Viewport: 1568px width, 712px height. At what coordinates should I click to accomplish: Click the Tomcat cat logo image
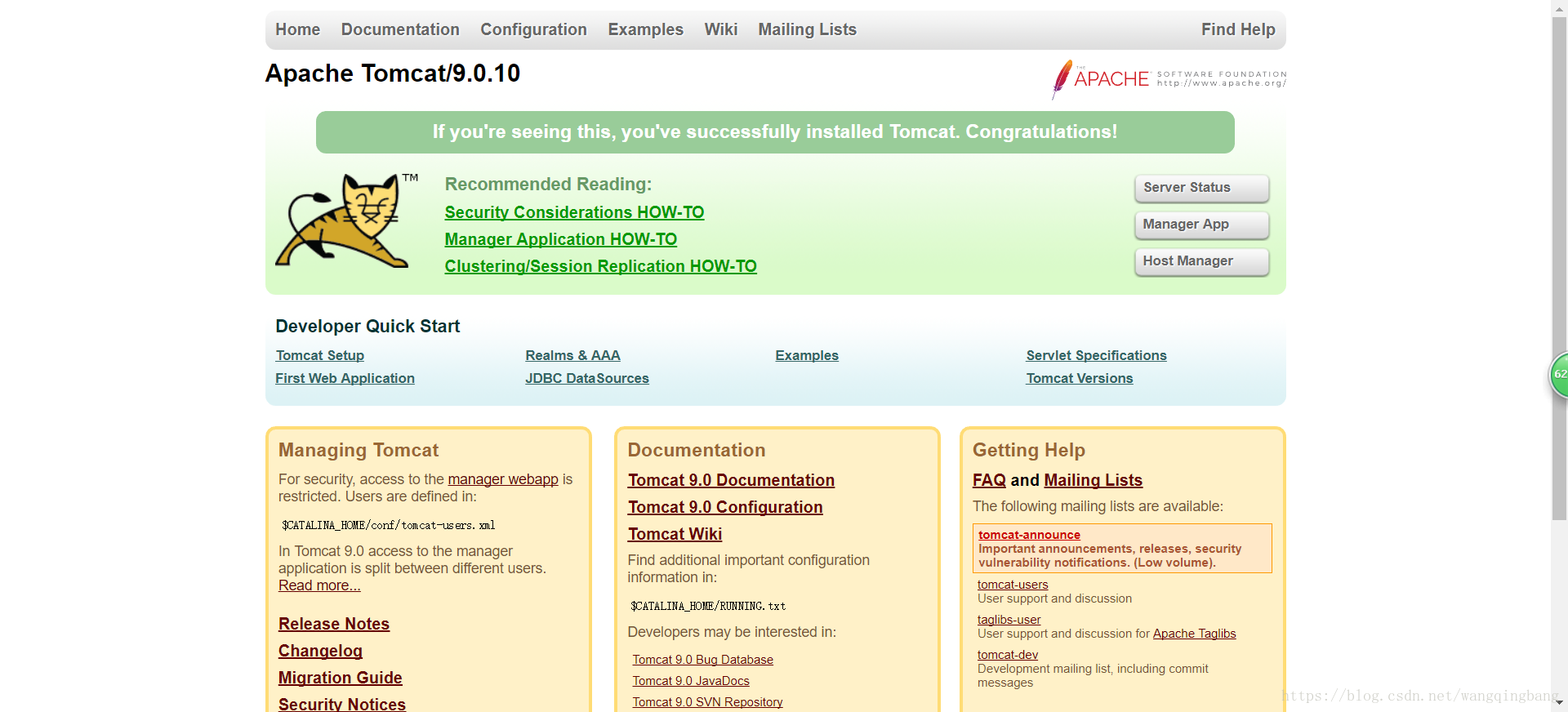pos(347,220)
